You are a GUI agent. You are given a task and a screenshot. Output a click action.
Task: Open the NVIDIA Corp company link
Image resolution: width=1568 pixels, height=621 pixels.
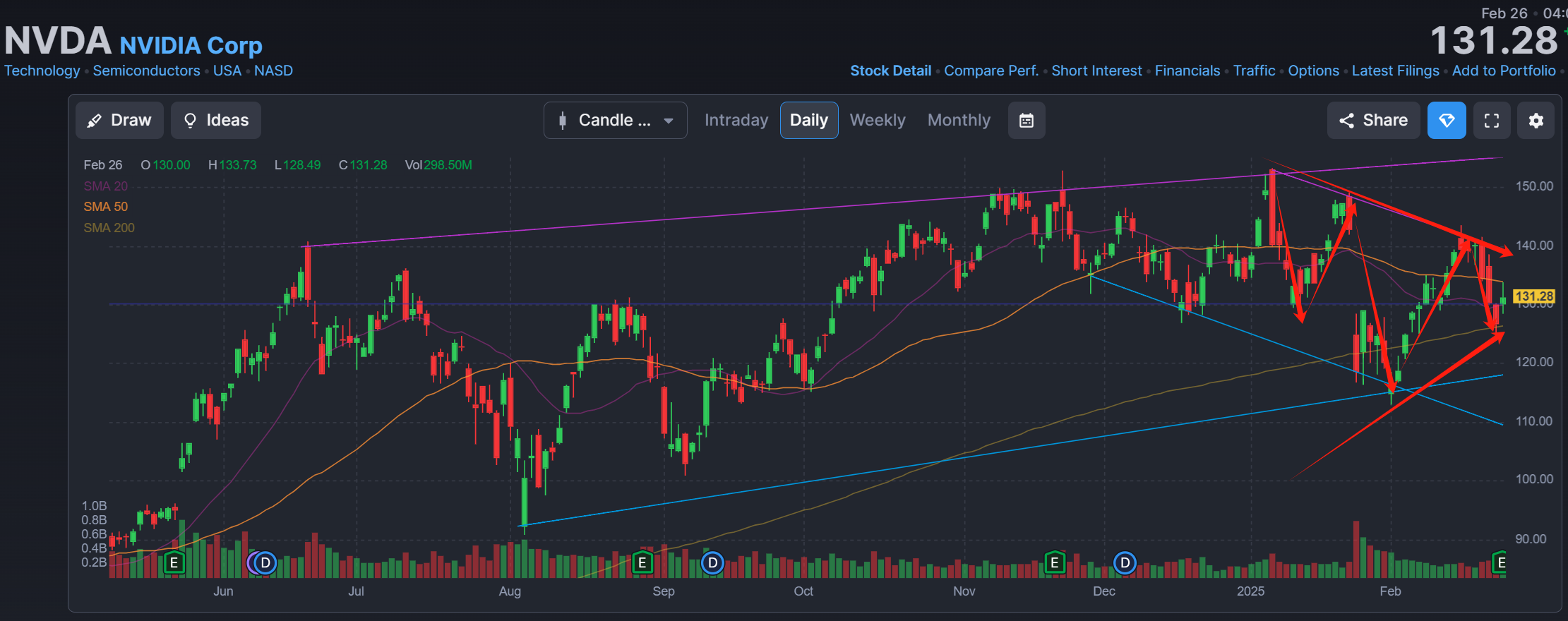point(191,45)
